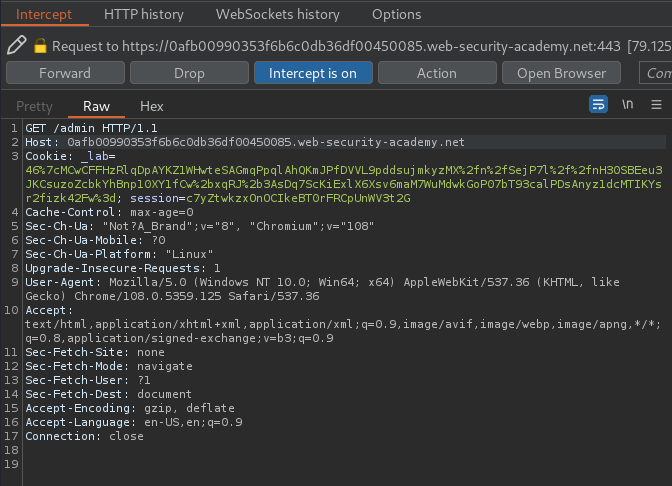The image size is (672, 486).
Task: Open the WebSockets history tab
Action: click(278, 14)
